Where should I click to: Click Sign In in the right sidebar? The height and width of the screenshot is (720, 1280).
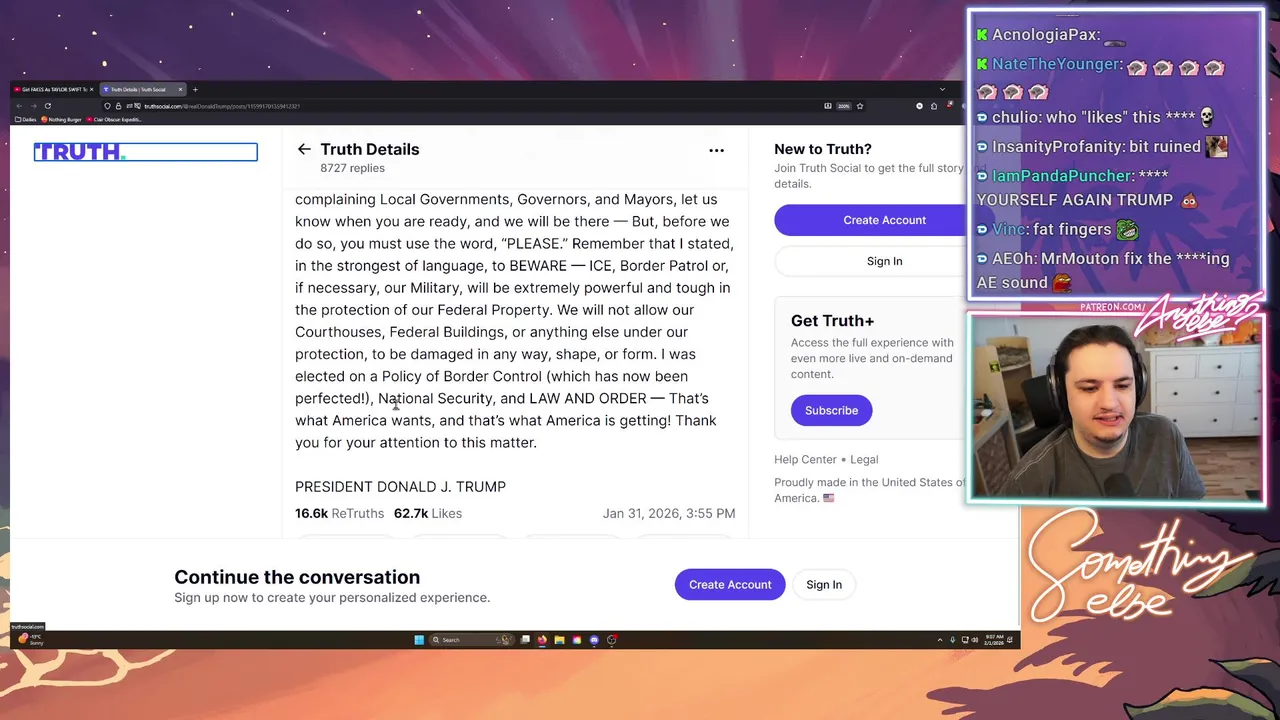coord(884,261)
